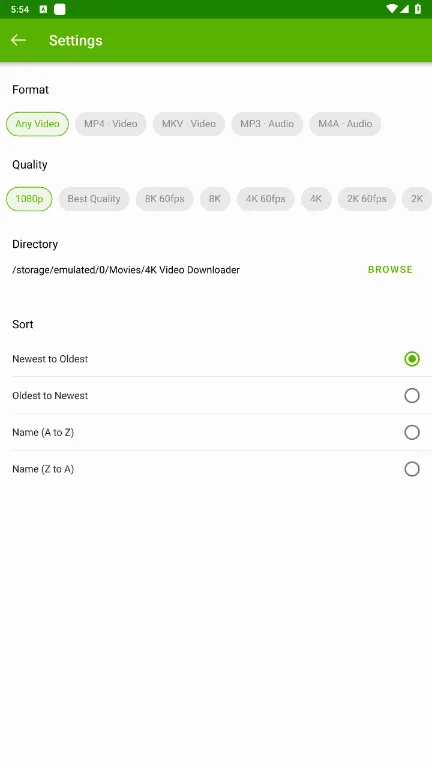Screen dimensions: 432x768
Task: Select M4A · Audio format chip
Action: pyautogui.click(x=345, y=124)
